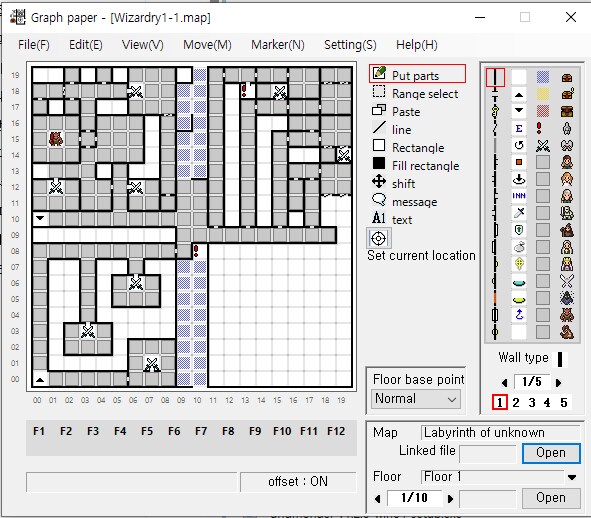Open the Move(M) menu
Image resolution: width=591 pixels, height=518 pixels.
(207, 45)
